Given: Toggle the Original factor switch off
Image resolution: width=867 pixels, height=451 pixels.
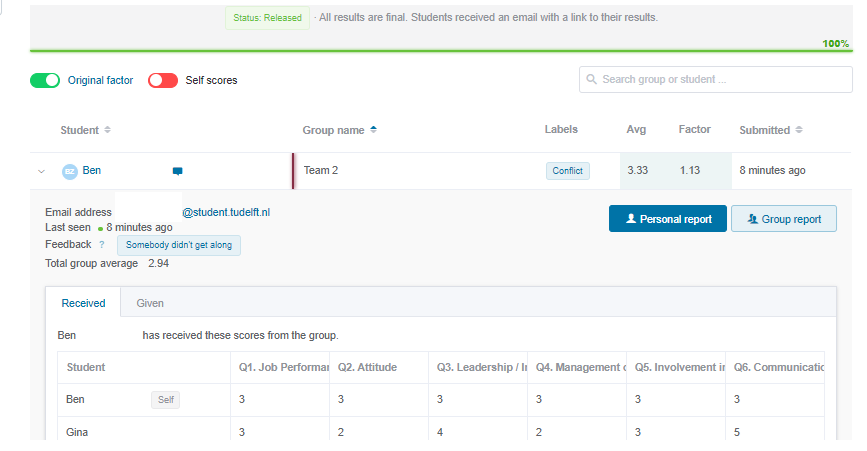Looking at the screenshot, I should click(45, 80).
